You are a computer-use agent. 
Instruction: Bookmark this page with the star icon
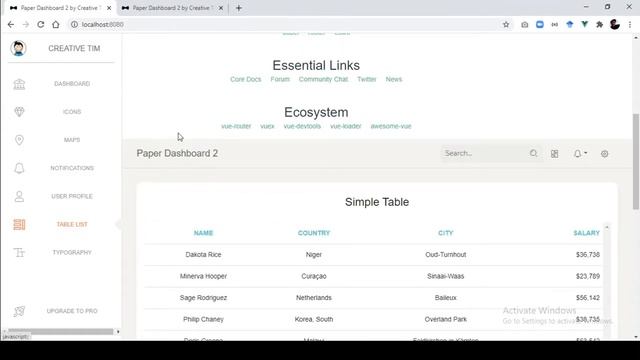(x=506, y=24)
